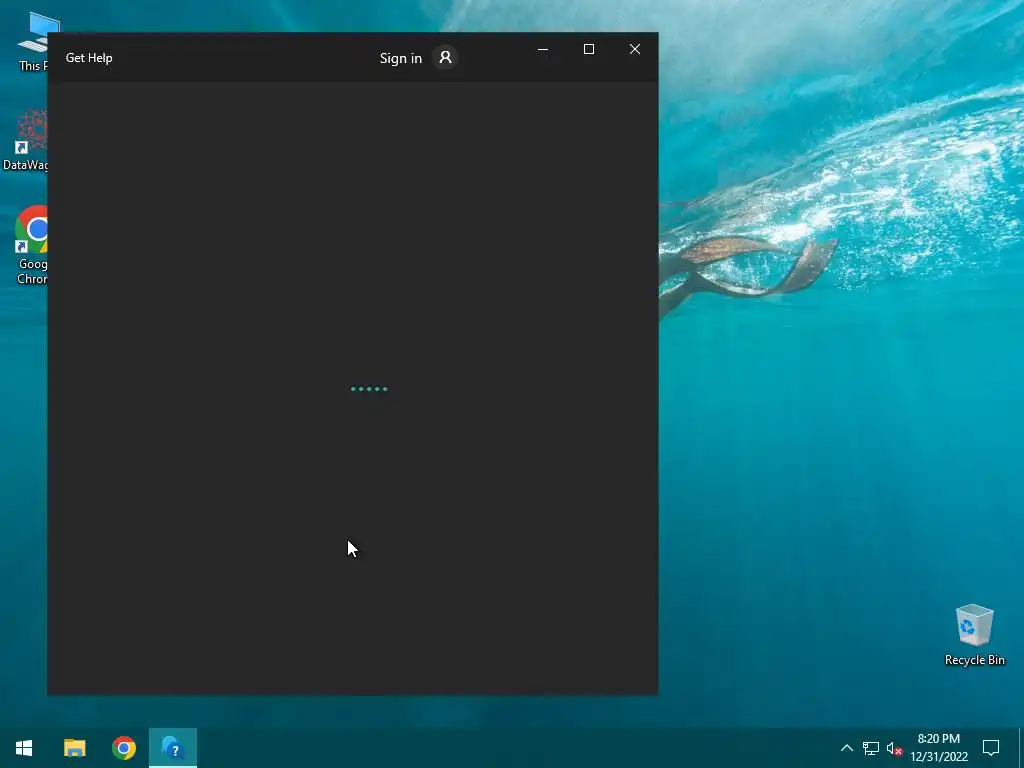Open the Action Center notifications icon
1024x768 pixels.
pos(991,748)
